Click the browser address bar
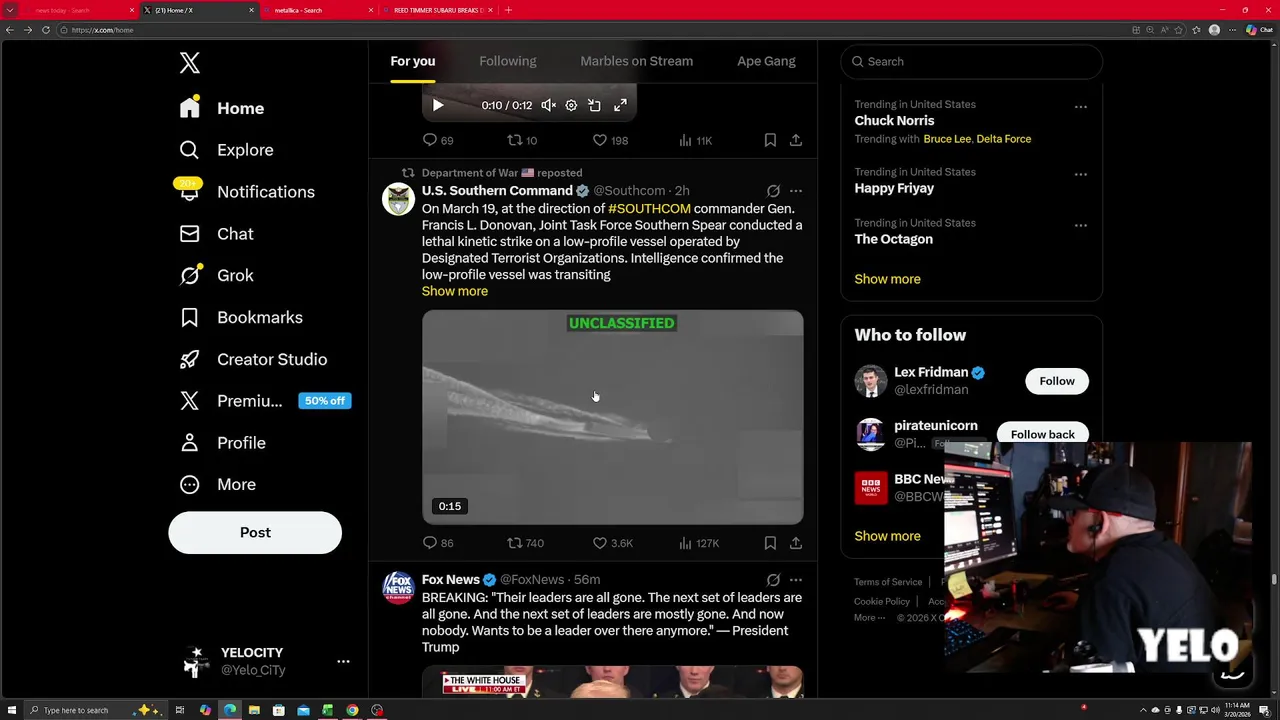 590,30
